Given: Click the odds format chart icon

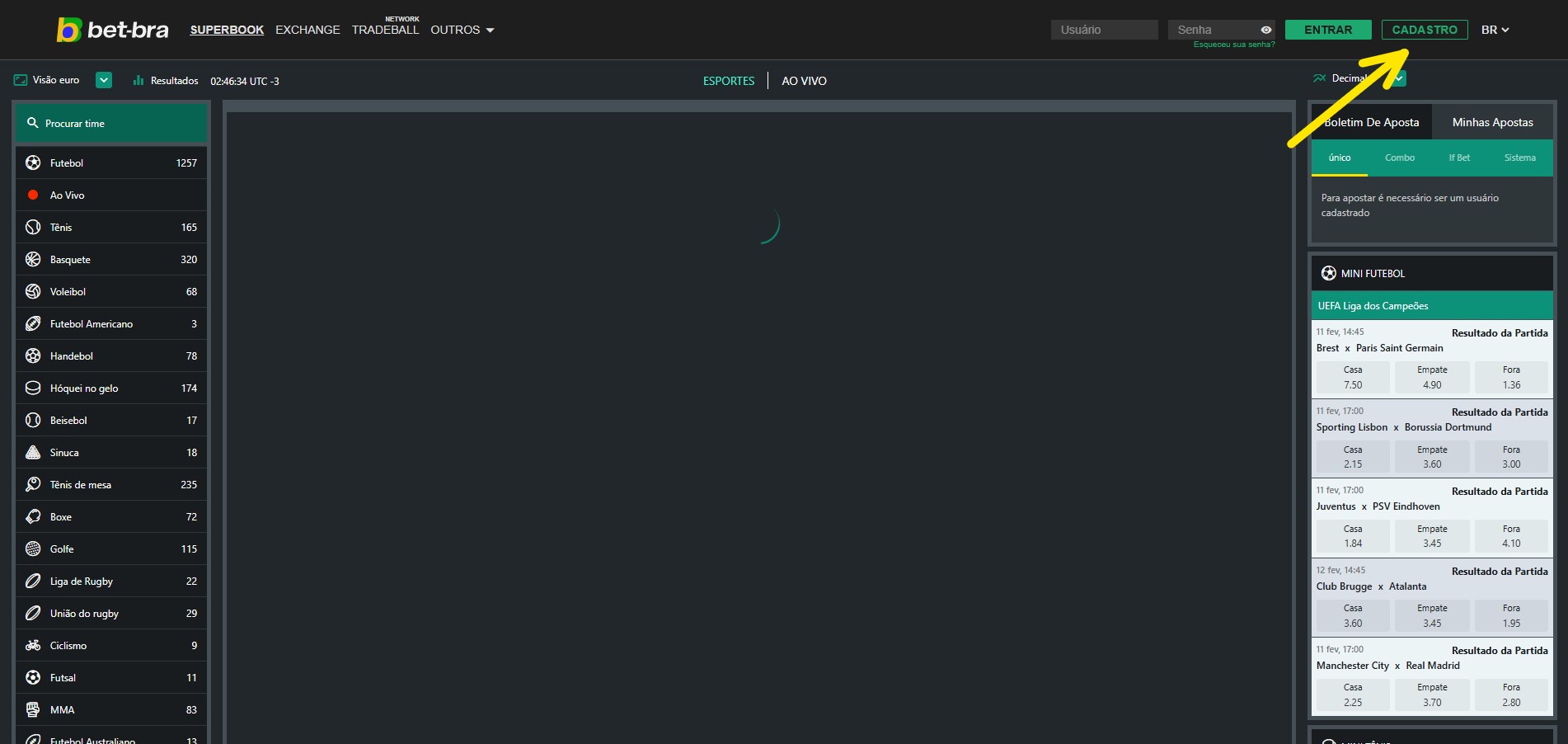Looking at the screenshot, I should tap(1320, 78).
